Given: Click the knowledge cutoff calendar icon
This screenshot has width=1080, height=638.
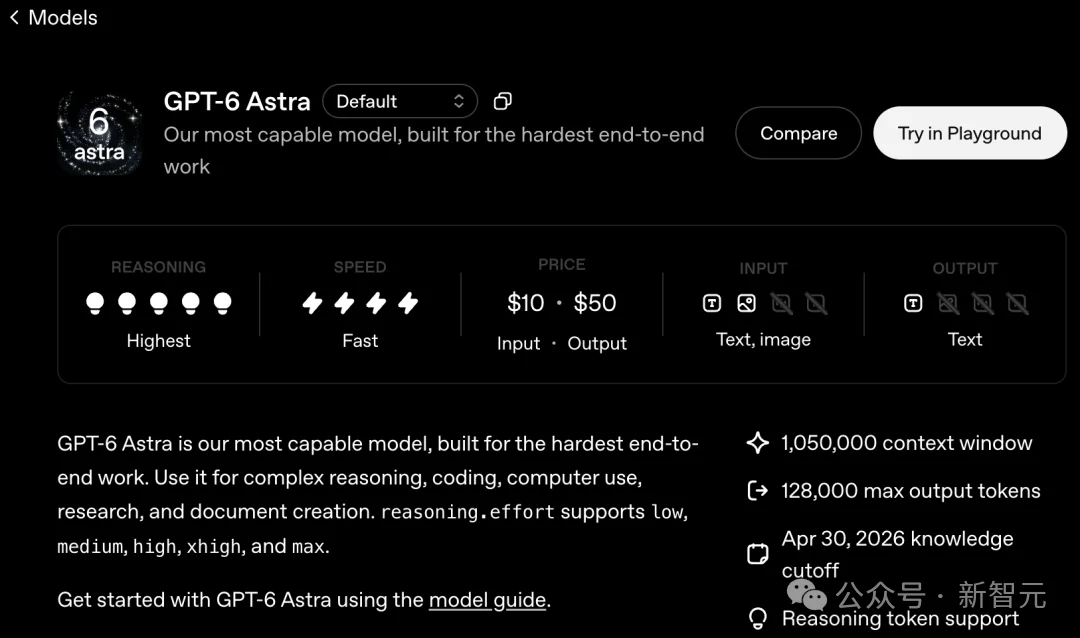Looking at the screenshot, I should [x=758, y=554].
